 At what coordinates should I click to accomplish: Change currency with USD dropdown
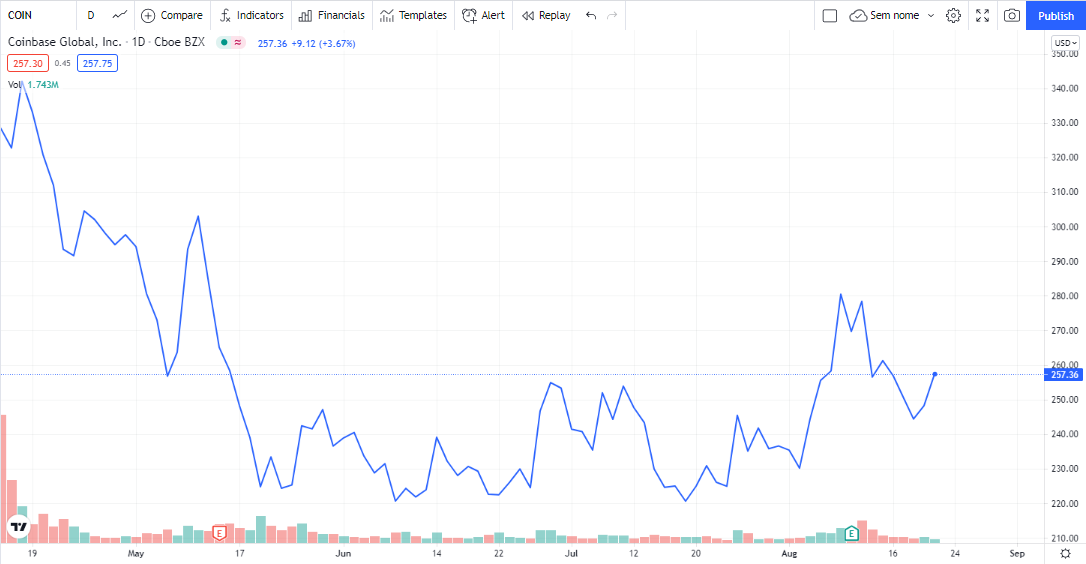[1065, 43]
